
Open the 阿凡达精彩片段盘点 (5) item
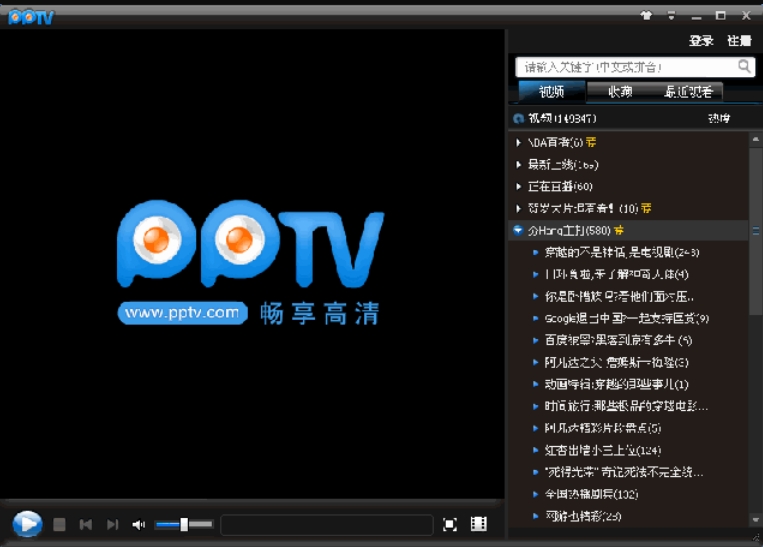pos(602,428)
